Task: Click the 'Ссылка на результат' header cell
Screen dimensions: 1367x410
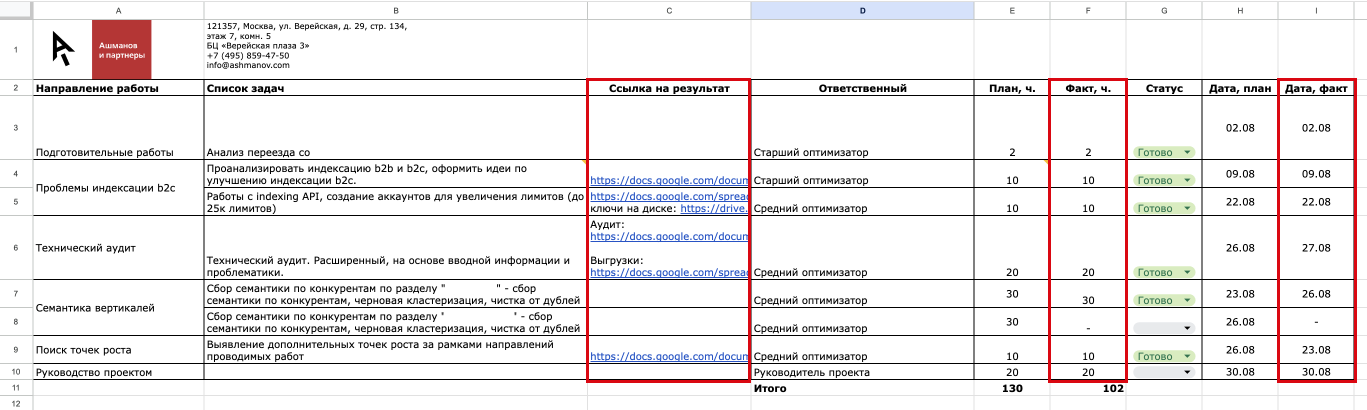Action: pos(668,88)
